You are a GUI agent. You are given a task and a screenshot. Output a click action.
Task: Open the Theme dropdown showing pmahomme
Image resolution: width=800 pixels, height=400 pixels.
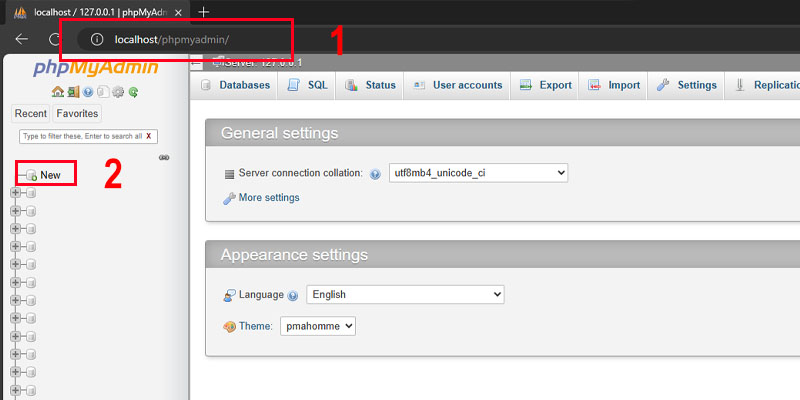pyautogui.click(x=318, y=326)
